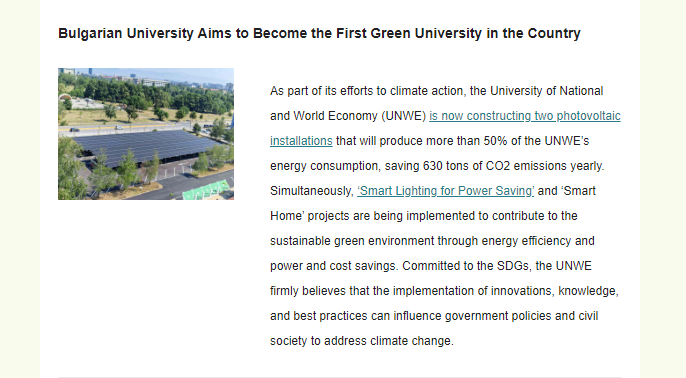Screen dimensions: 686x378
Task: Click the '(UNWE)' abbreviation in the paragraph
Action: pos(403,116)
